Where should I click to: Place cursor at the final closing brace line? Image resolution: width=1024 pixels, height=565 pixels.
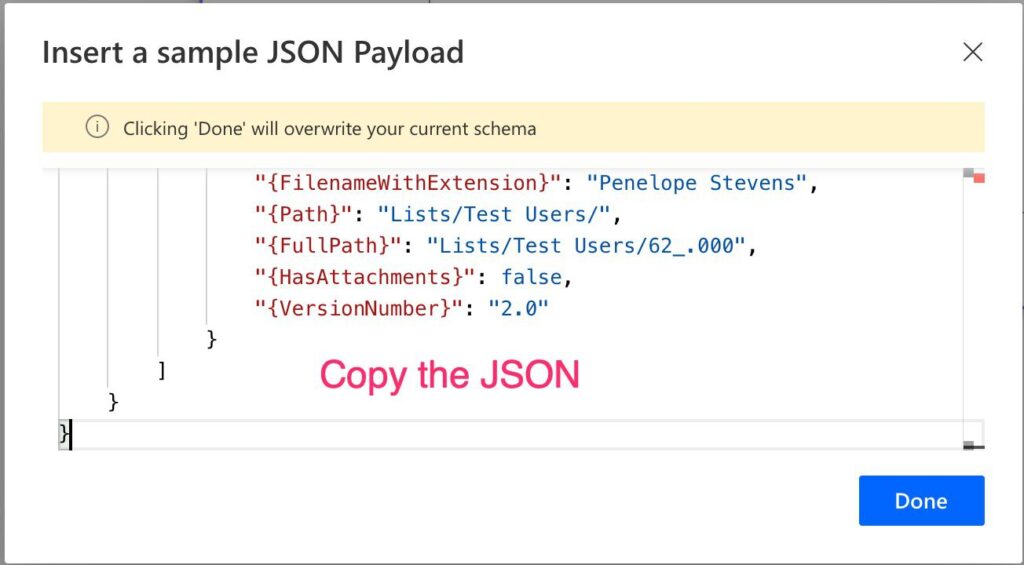(65, 434)
